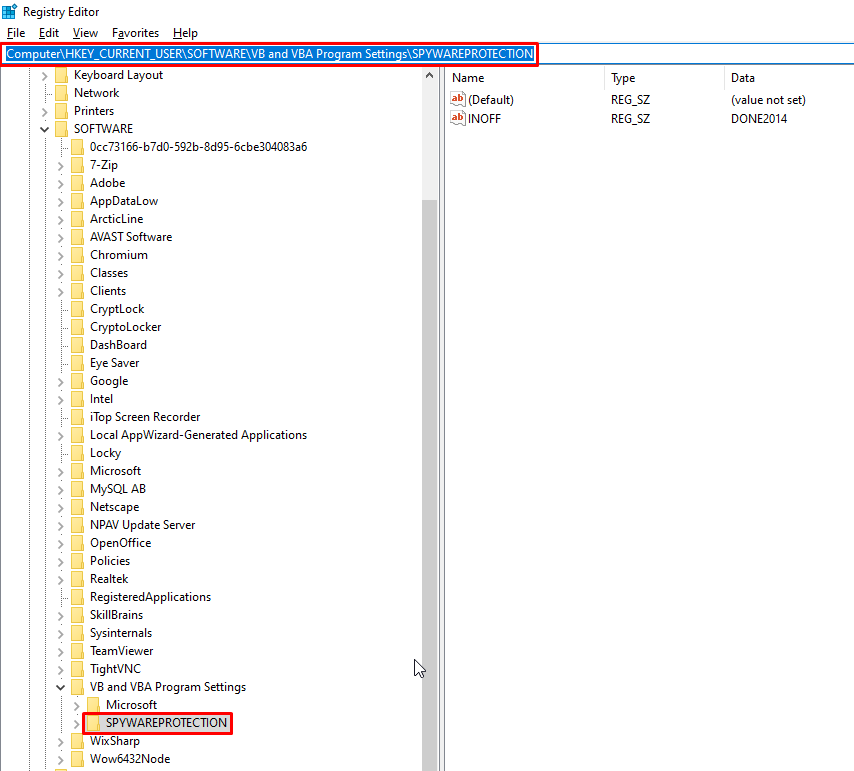Select the CryptLock registry key
This screenshot has height=771, width=854.
click(117, 309)
